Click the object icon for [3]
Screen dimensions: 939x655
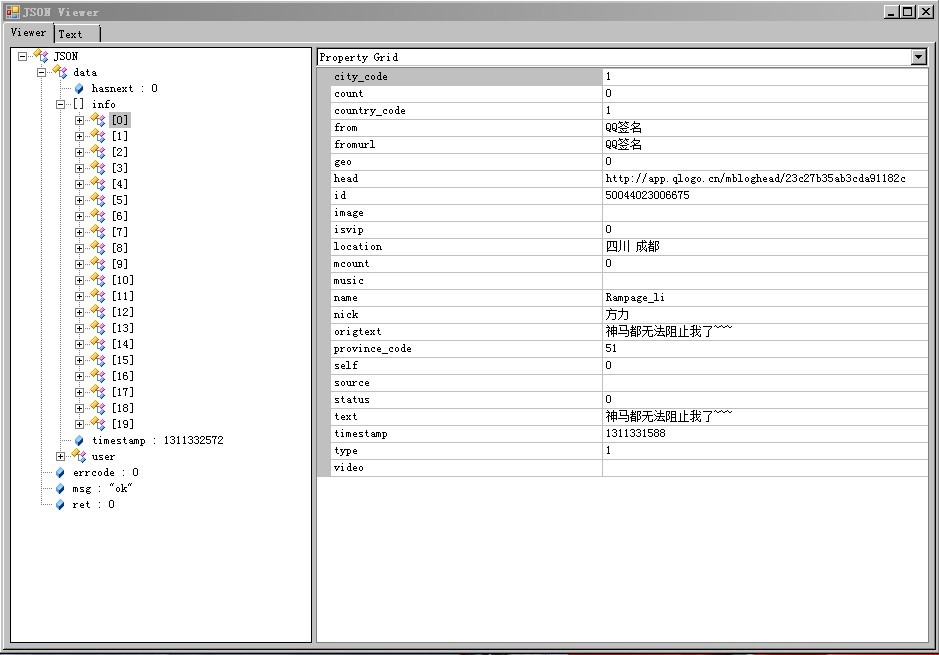(98, 168)
